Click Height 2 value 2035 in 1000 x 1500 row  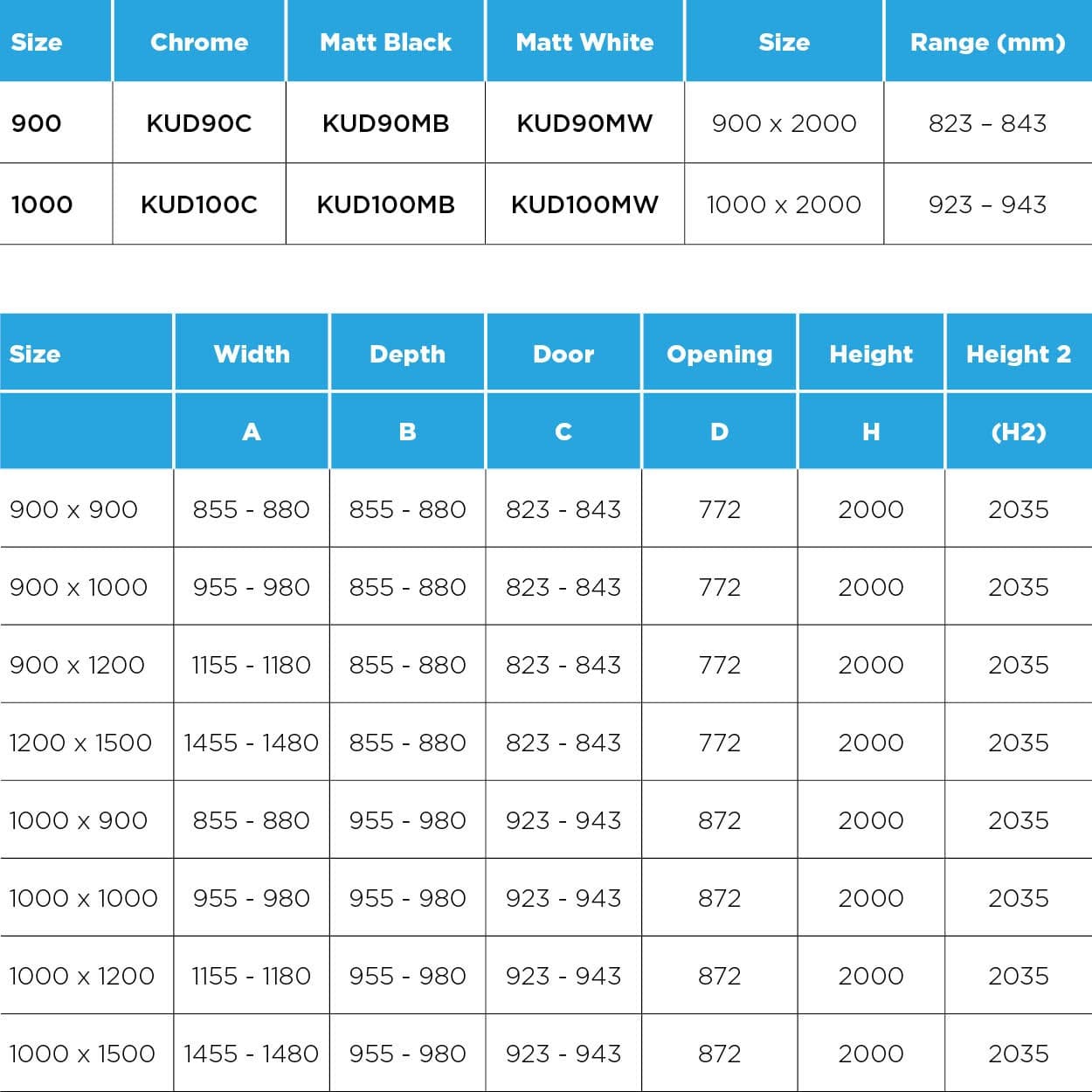[1019, 1054]
